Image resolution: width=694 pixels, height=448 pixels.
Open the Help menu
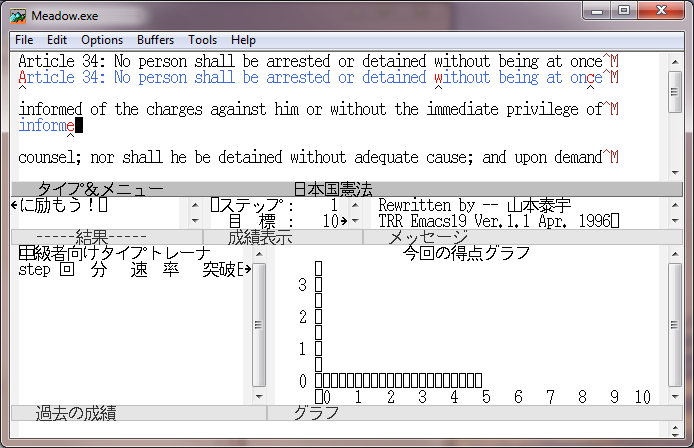tap(243, 40)
